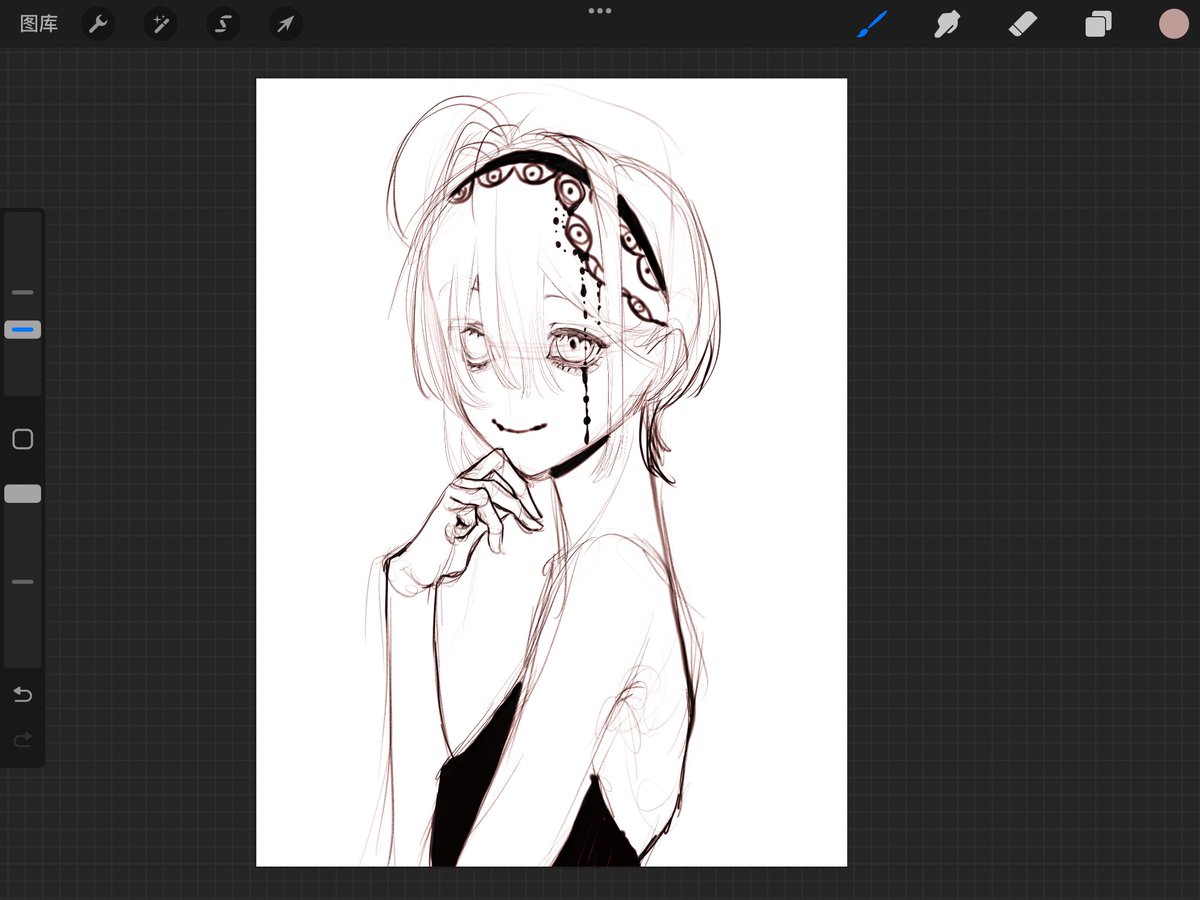
Task: Activate the Transform arrow tool
Action: tap(286, 24)
